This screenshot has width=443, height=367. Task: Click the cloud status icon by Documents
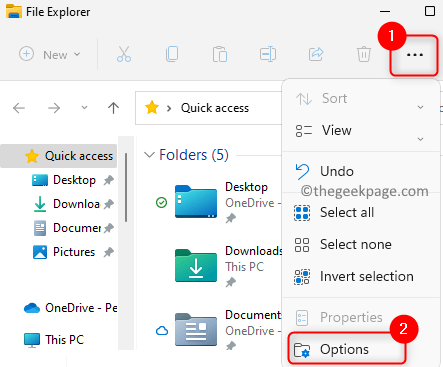(162, 331)
